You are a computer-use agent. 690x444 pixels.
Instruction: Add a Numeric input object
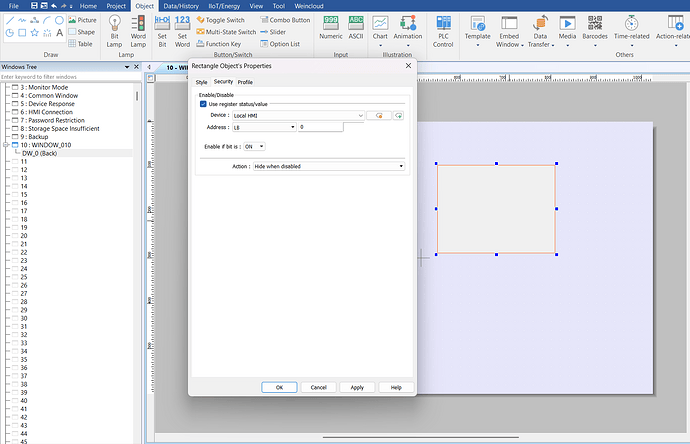point(330,27)
